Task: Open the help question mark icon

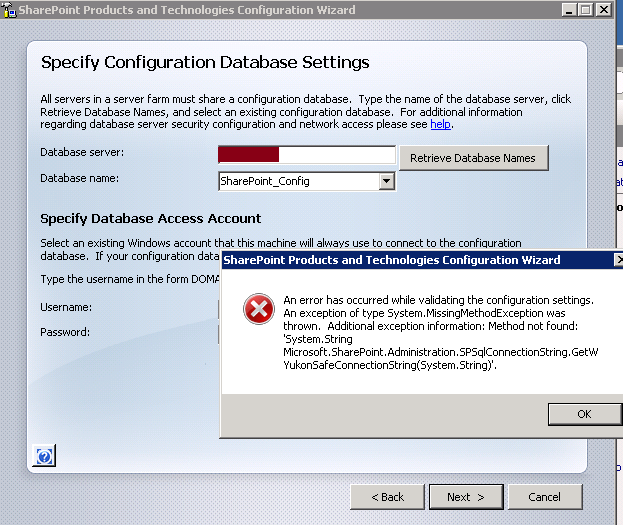Action: 44,455
